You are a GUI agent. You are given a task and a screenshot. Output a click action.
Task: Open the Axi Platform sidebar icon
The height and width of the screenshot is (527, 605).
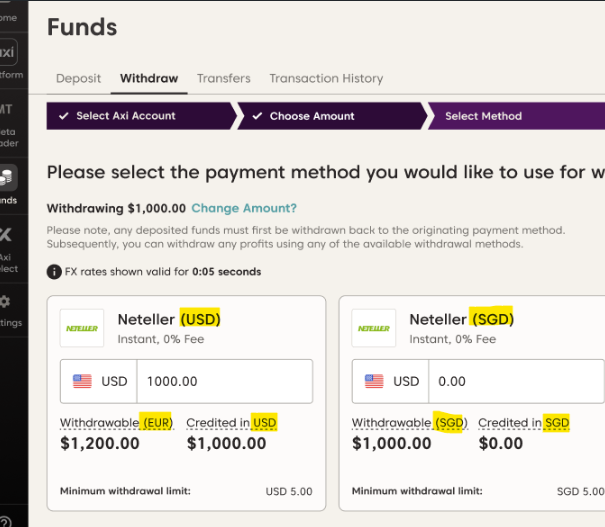click(x=8, y=52)
